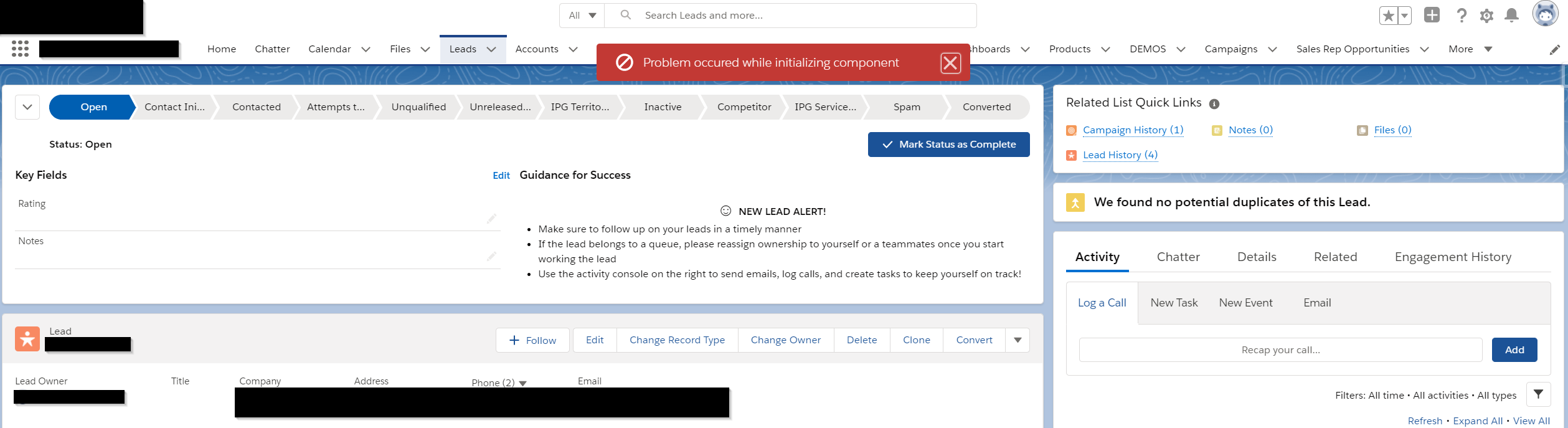The height and width of the screenshot is (428, 1568).
Task: Click the pencil icon to edit navigation
Action: (1555, 49)
